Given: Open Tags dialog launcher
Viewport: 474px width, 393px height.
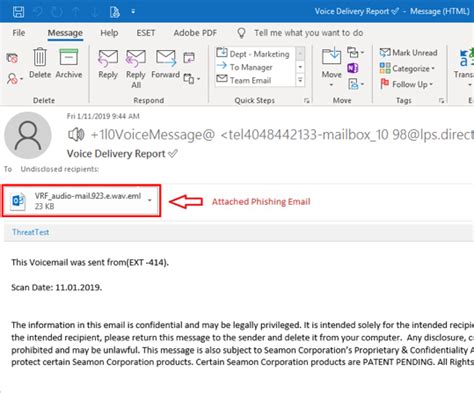Looking at the screenshot, I should pos(442,101).
